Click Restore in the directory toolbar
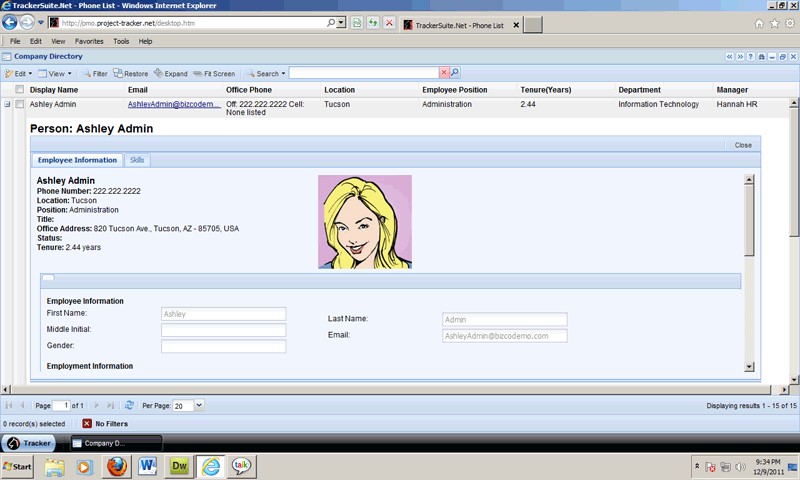Viewport: 800px width, 480px height. 131,73
